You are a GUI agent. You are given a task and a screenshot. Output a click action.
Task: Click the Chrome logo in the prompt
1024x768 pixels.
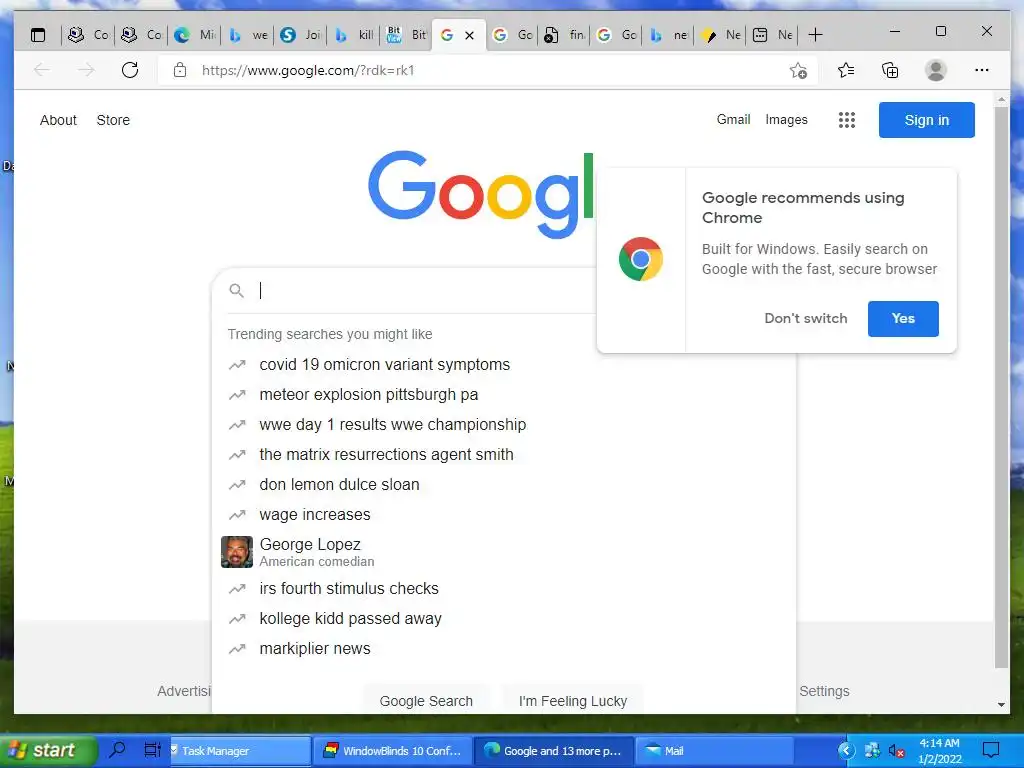641,259
